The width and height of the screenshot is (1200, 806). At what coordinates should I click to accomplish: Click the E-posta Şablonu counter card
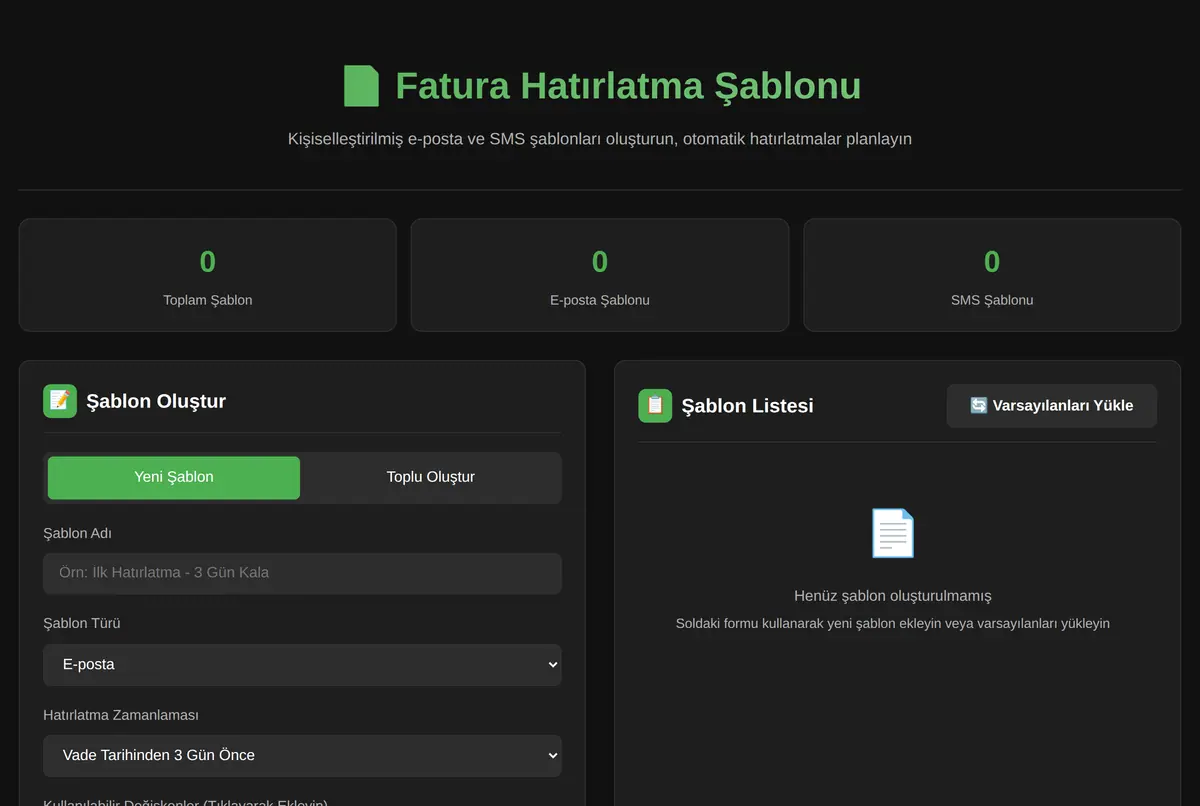pyautogui.click(x=600, y=275)
